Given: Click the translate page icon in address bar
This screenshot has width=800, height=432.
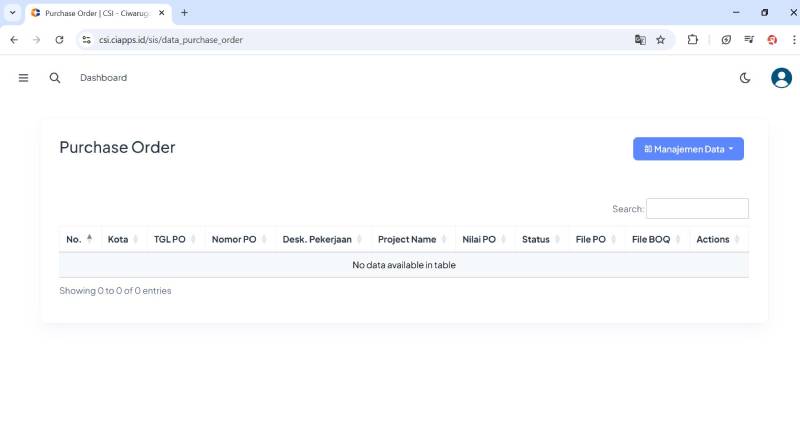Looking at the screenshot, I should point(640,40).
